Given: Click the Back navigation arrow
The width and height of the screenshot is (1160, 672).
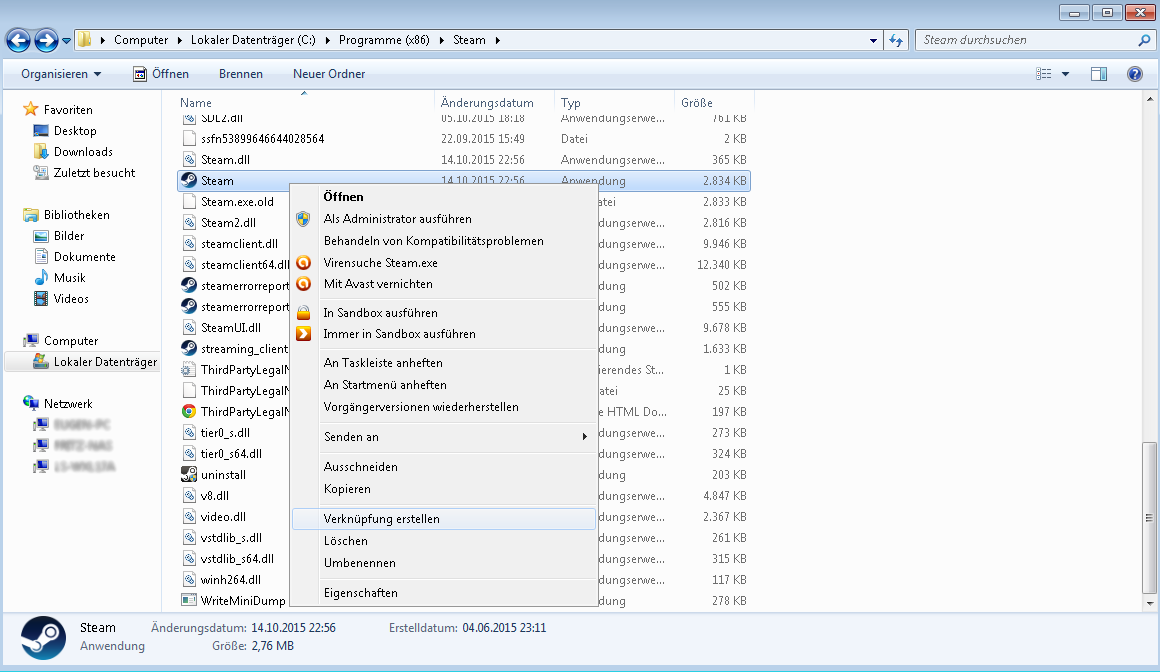Looking at the screenshot, I should 18,40.
